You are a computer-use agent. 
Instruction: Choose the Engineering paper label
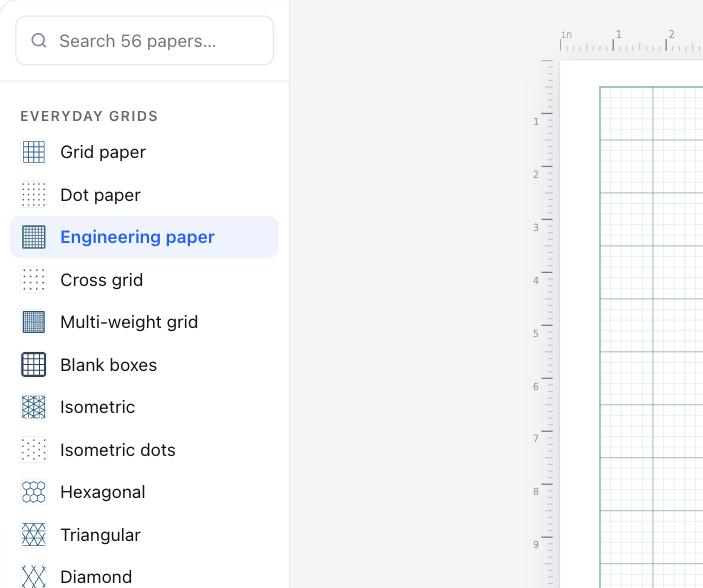(138, 237)
